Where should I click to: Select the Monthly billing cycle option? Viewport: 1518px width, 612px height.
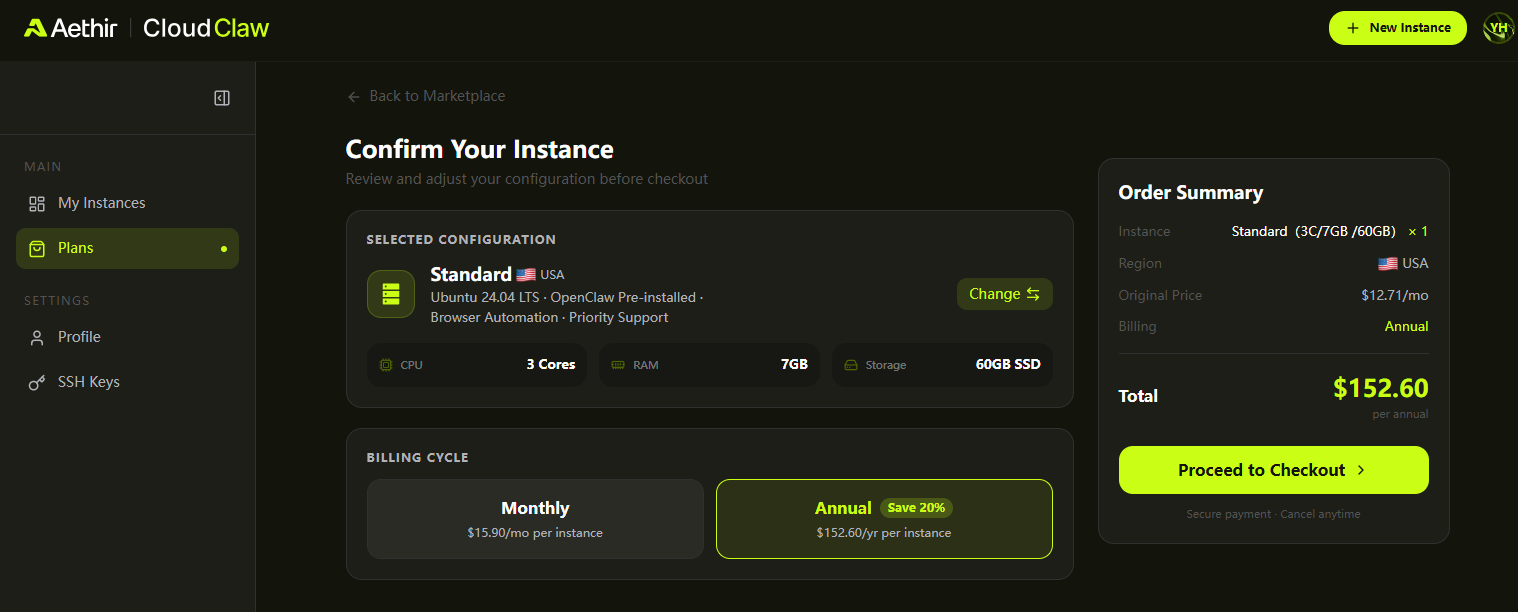(x=535, y=519)
